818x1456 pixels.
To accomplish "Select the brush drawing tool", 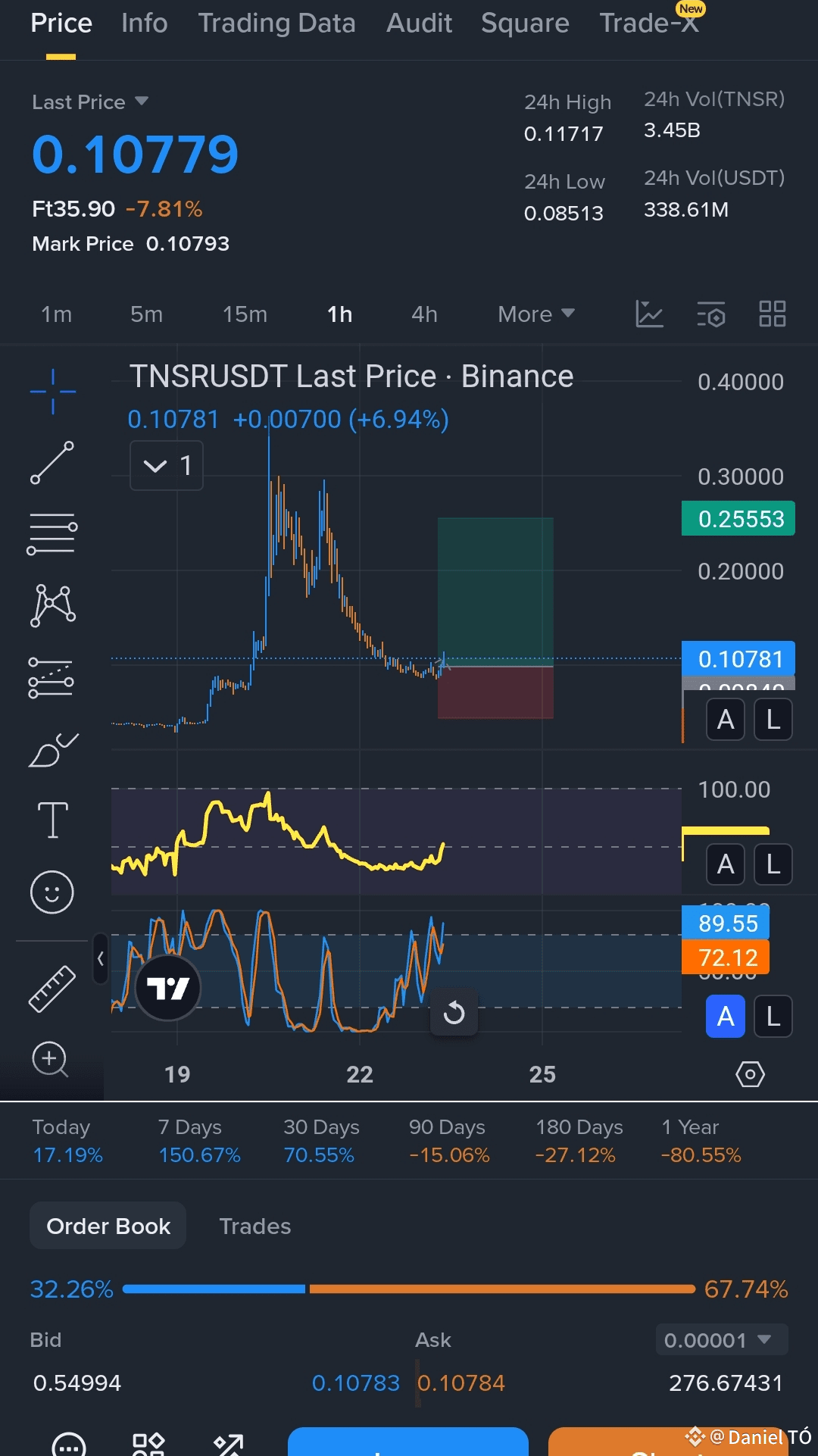I will 53,749.
